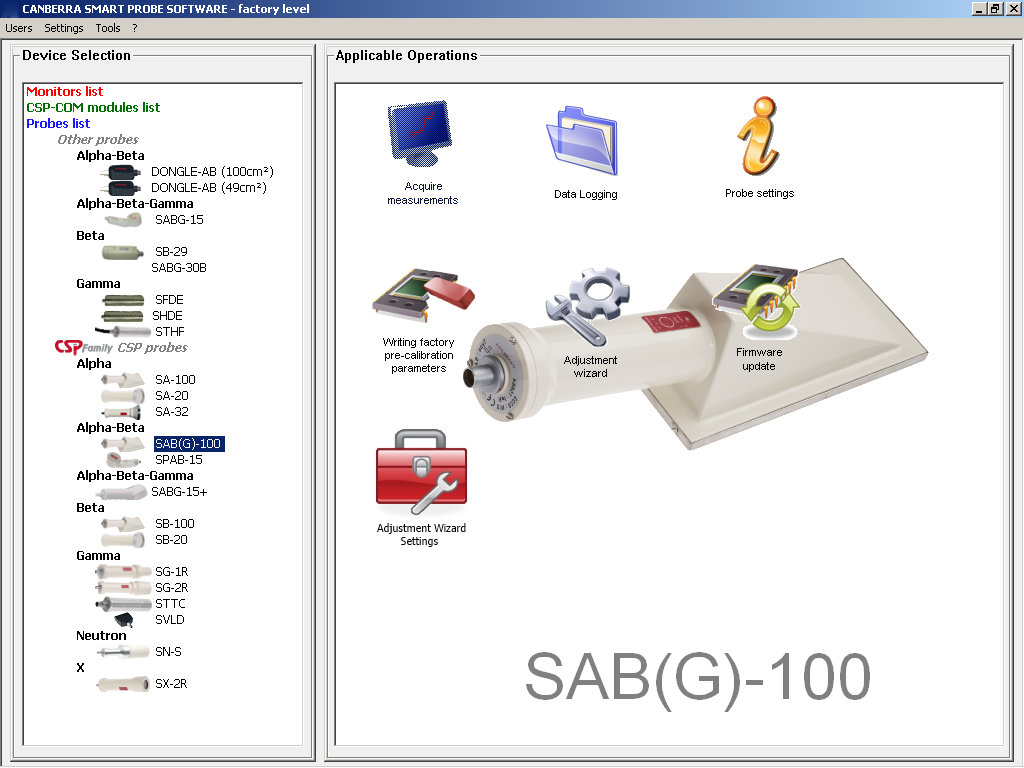Open the Users menu
Image resolution: width=1024 pixels, height=768 pixels.
click(18, 28)
